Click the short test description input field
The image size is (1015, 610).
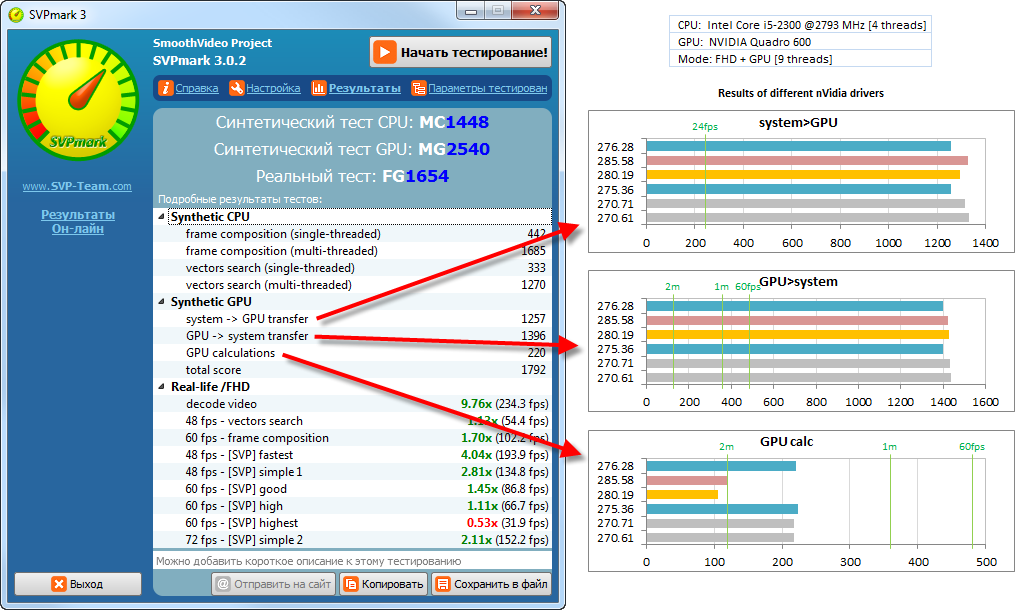tap(351, 560)
